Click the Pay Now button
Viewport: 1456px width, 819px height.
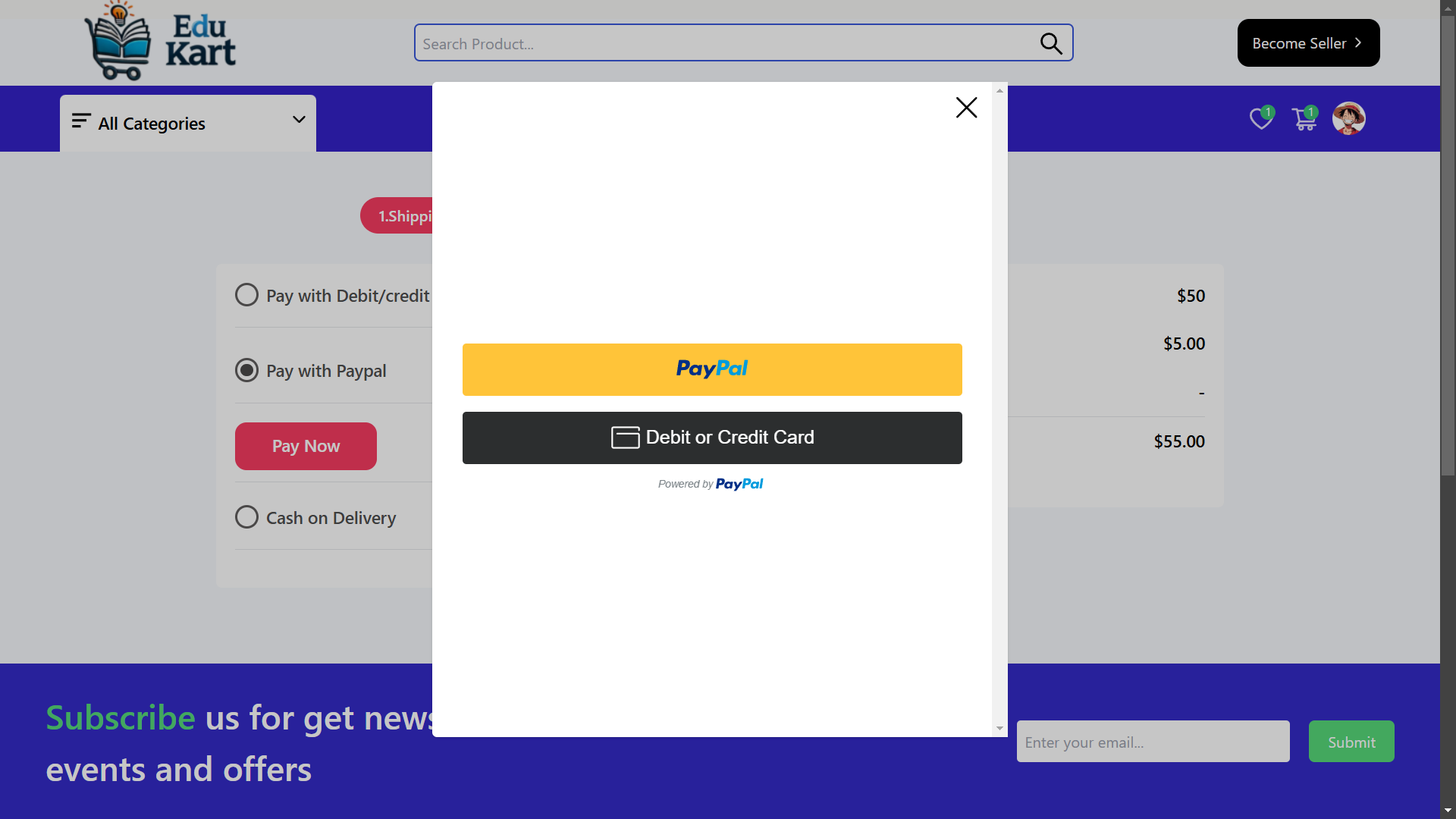pos(306,446)
